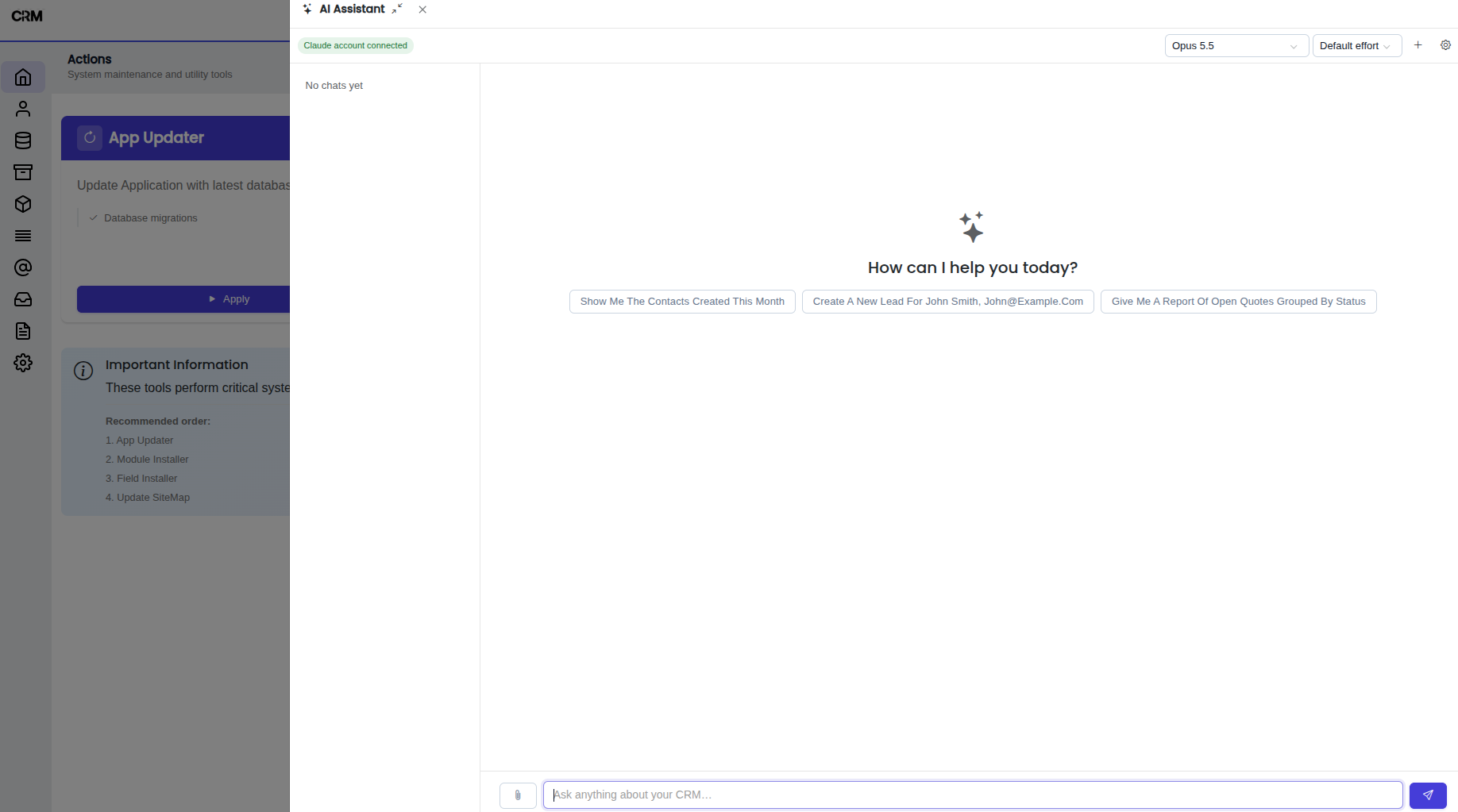This screenshot has width=1458, height=812.
Task: Open the inbox tray icon in sidebar
Action: 23,299
